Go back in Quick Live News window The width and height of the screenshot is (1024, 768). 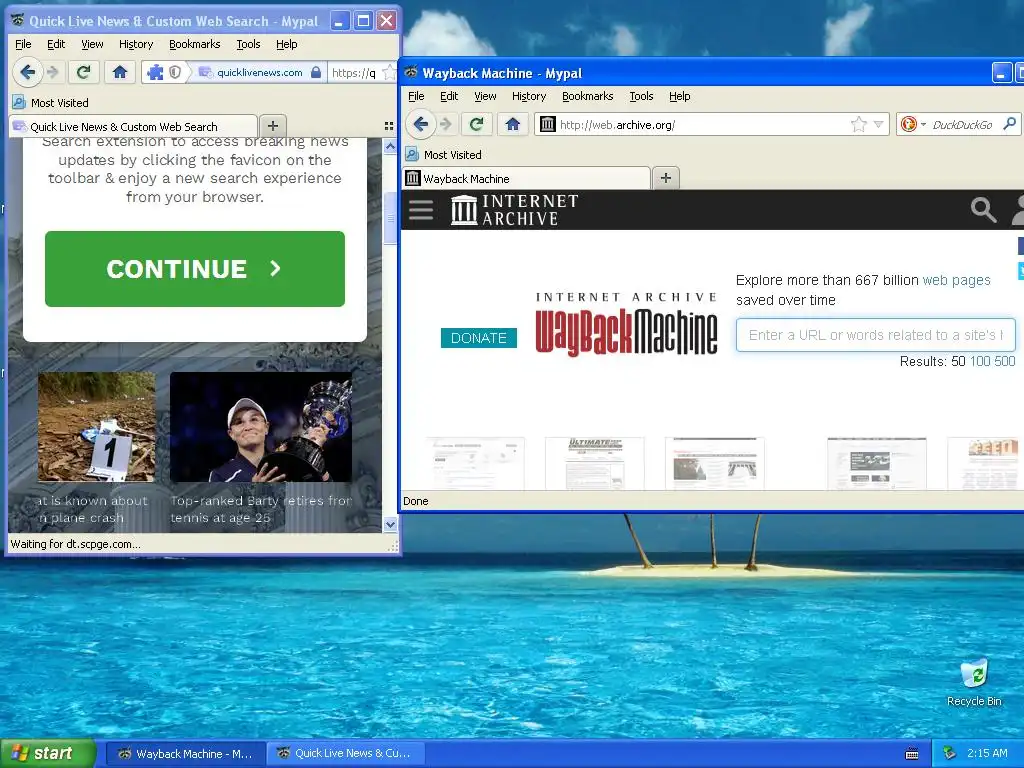point(27,72)
